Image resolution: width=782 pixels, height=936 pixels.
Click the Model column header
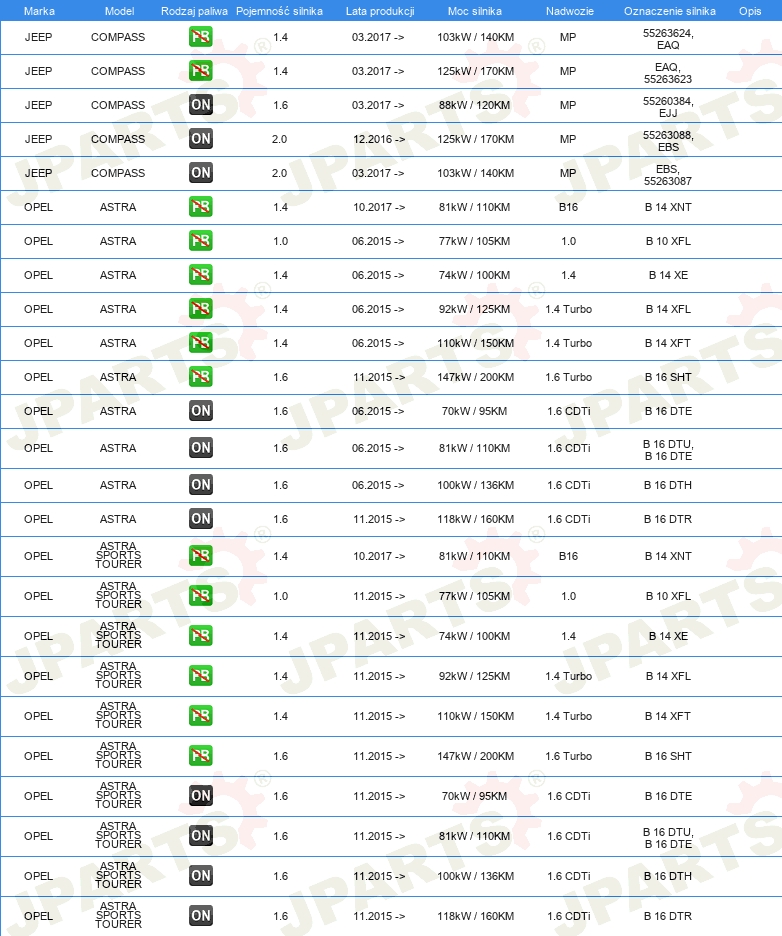119,11
